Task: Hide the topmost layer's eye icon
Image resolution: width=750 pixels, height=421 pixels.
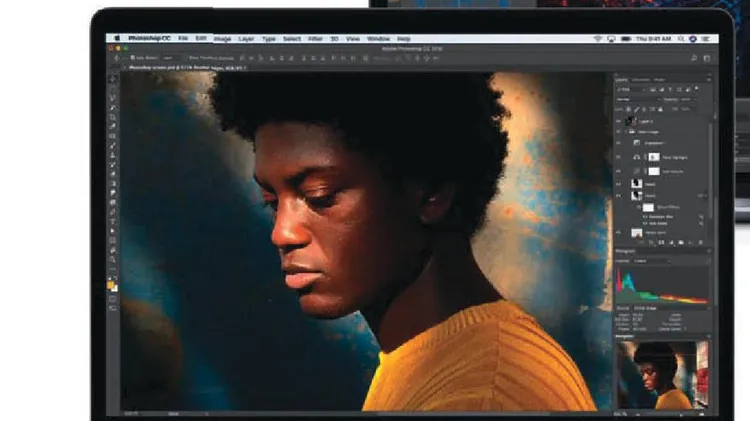Action: click(x=618, y=121)
